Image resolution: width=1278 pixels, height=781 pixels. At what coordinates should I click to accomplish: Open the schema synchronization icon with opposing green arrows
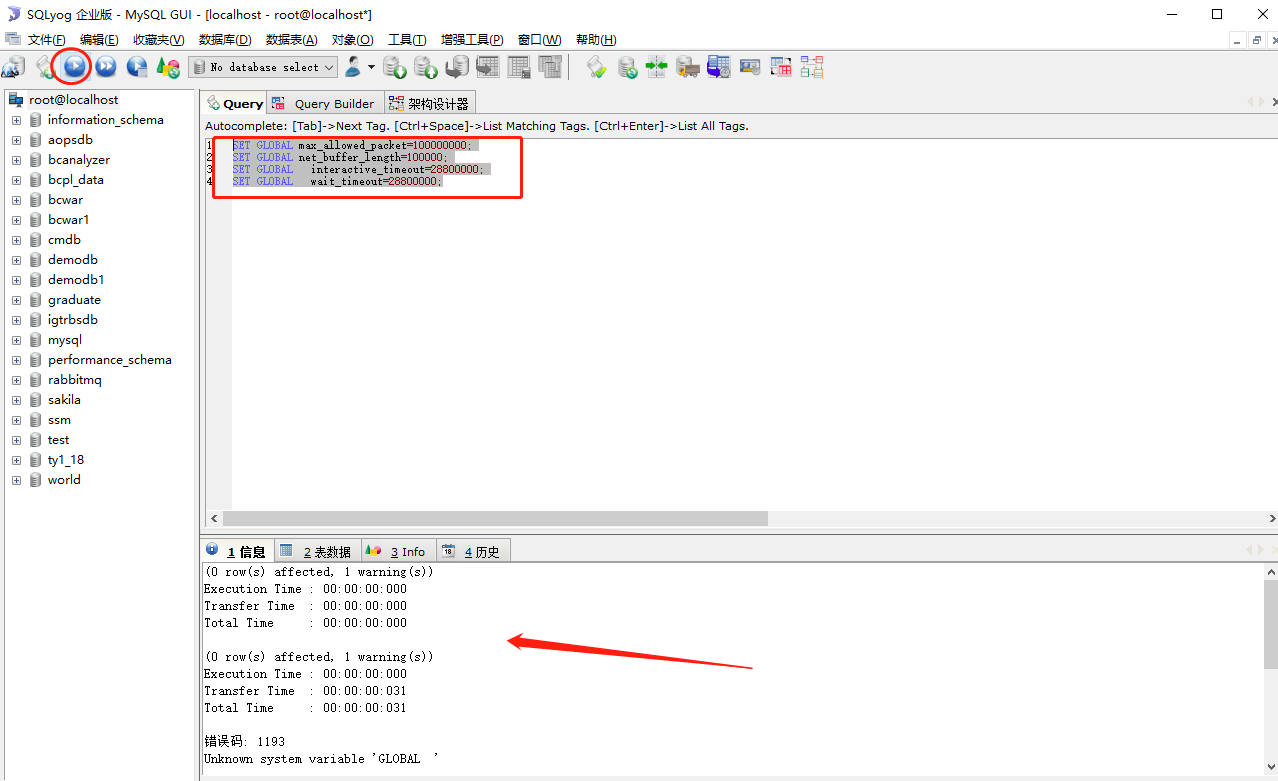[x=656, y=66]
